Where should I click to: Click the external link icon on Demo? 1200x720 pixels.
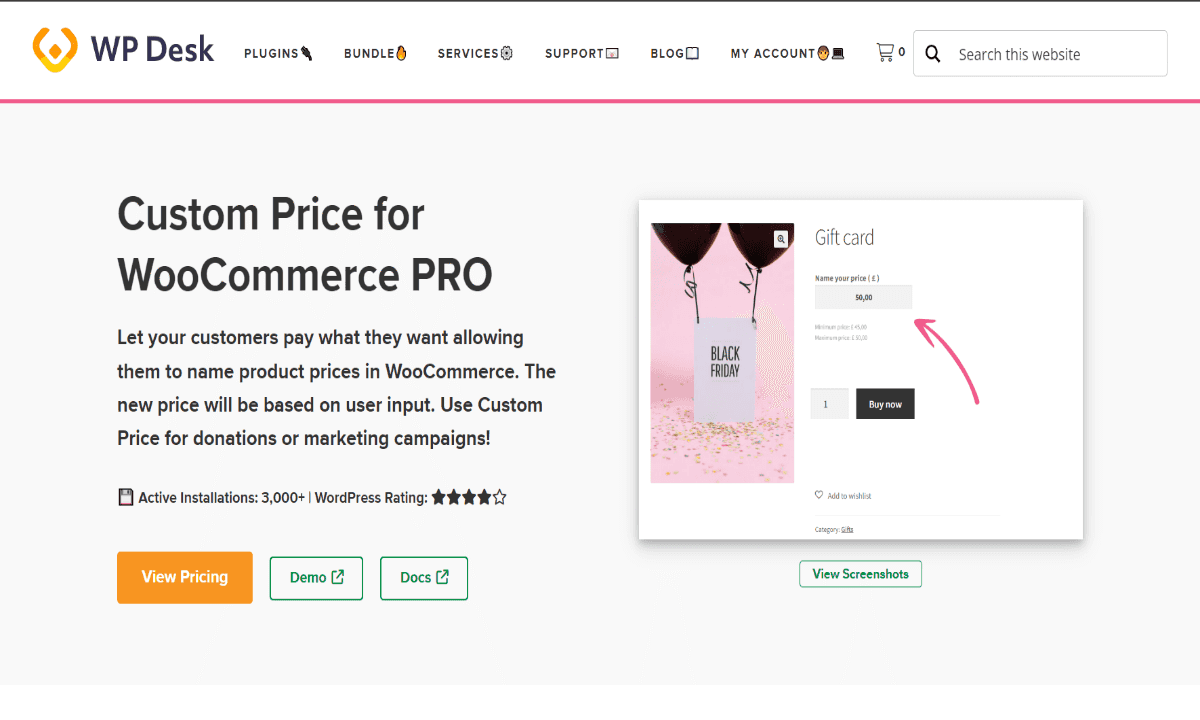tap(338, 577)
